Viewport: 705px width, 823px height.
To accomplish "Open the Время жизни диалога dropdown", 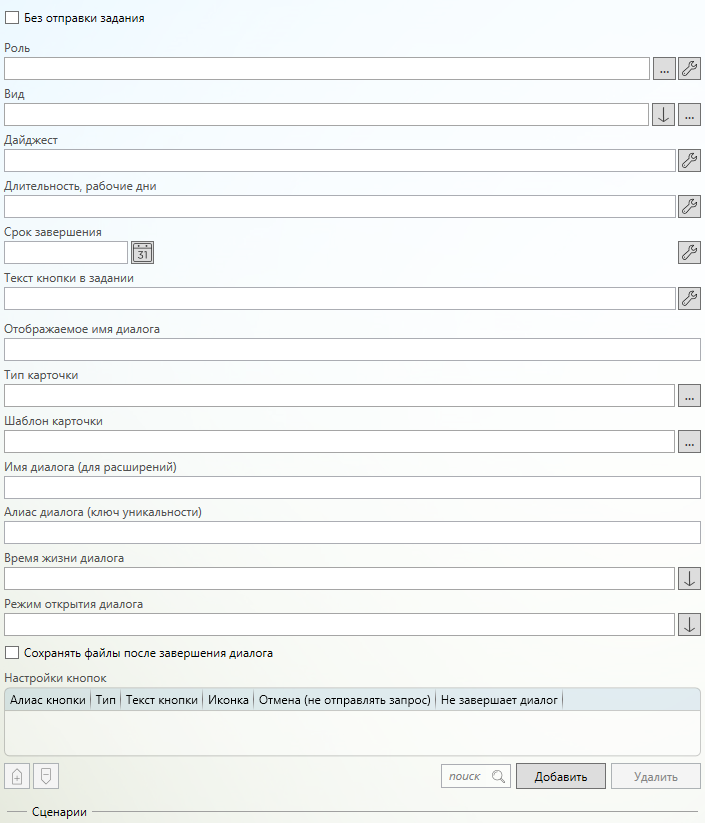I will click(689, 578).
